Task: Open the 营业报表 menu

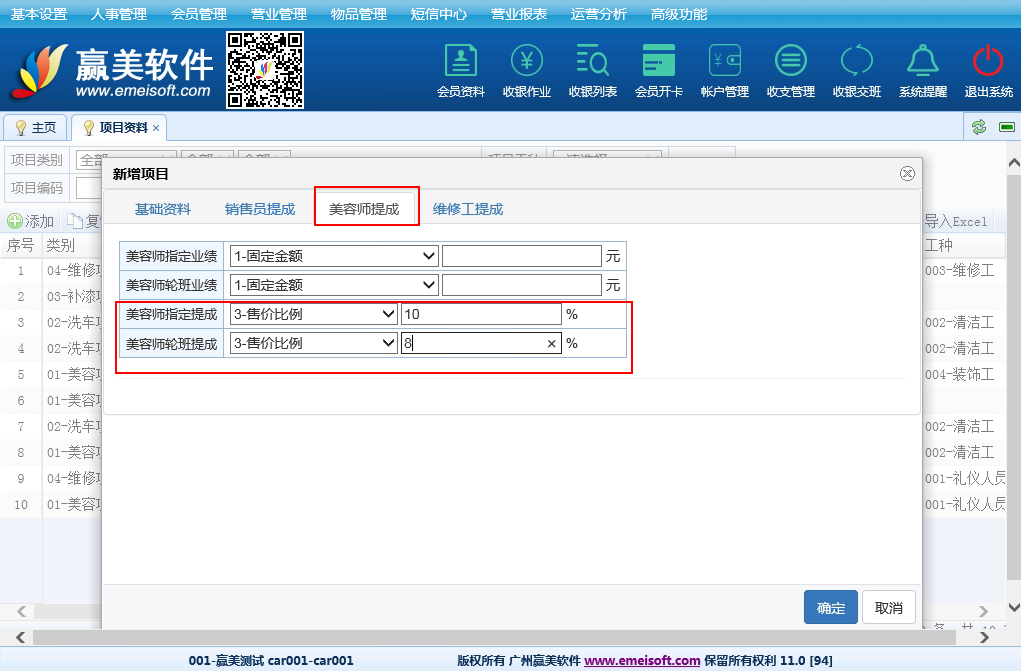Action: click(519, 14)
